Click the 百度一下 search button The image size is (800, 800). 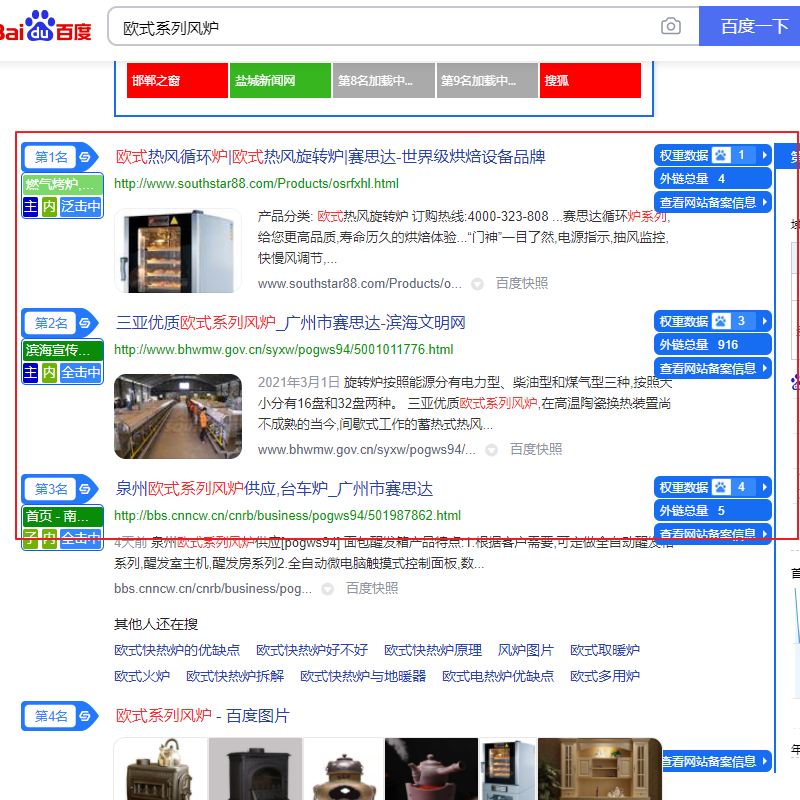pyautogui.click(x=749, y=26)
